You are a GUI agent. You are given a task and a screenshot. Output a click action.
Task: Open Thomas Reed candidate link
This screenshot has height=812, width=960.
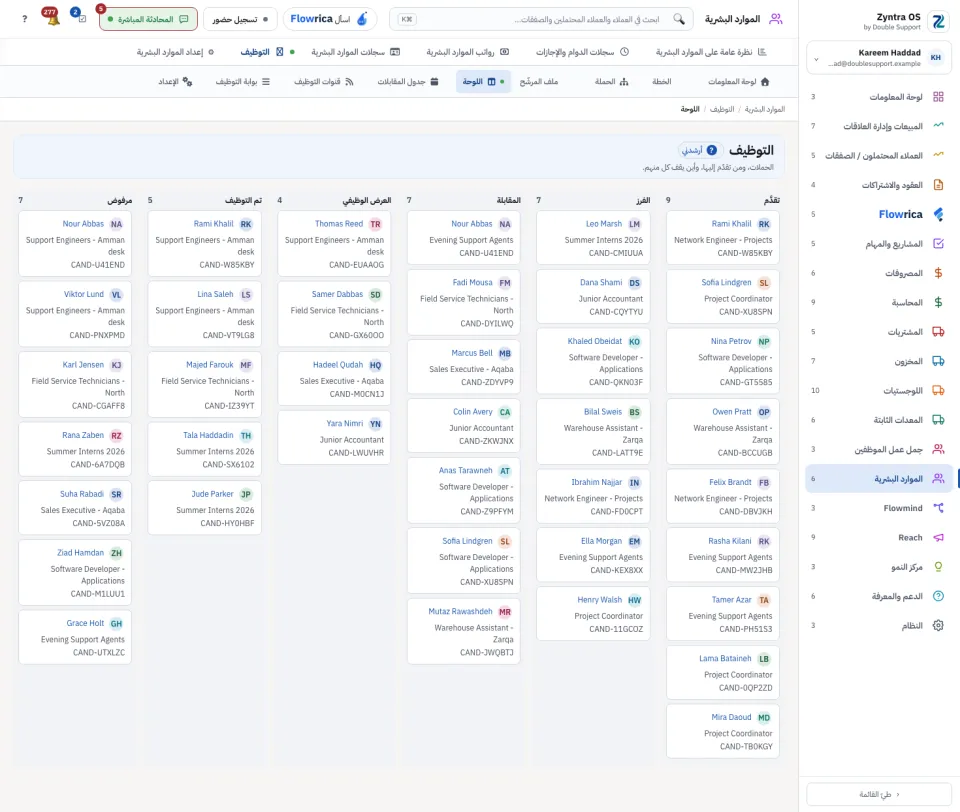click(339, 224)
